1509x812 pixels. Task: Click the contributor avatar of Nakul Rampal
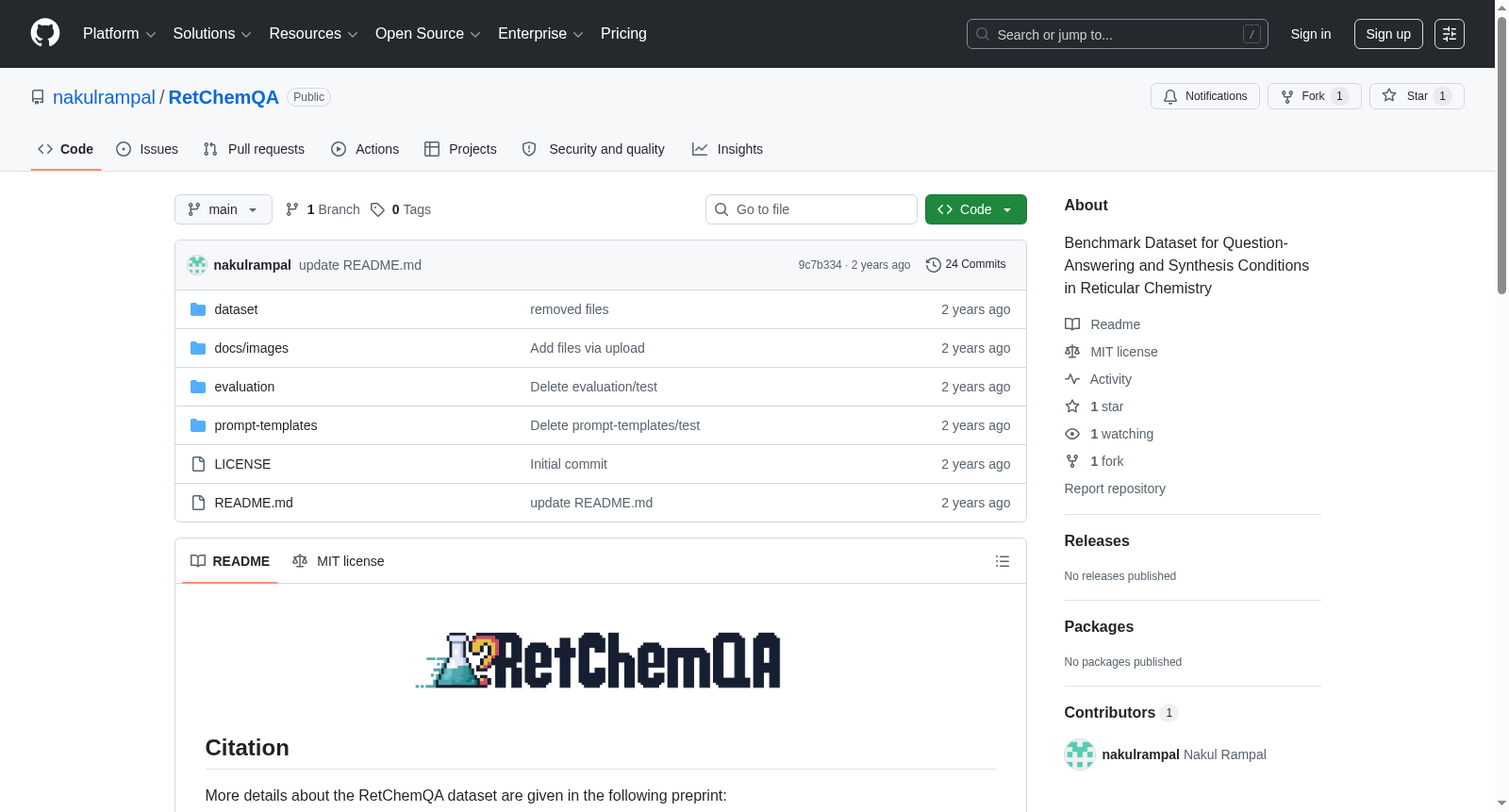[1080, 754]
